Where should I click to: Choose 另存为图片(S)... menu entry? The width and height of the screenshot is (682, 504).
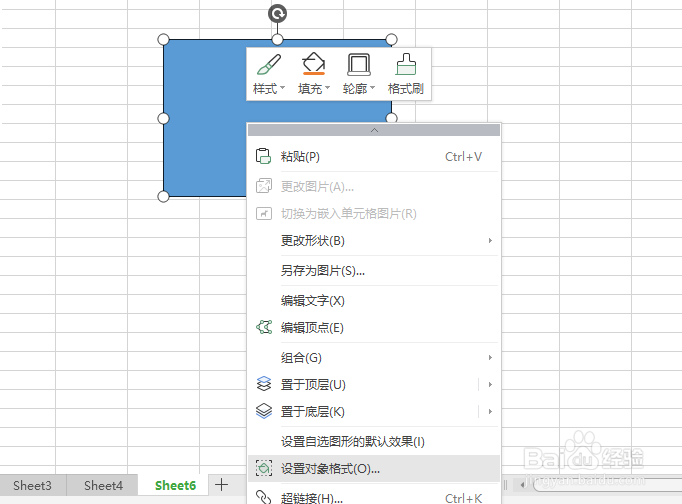pyautogui.click(x=374, y=270)
